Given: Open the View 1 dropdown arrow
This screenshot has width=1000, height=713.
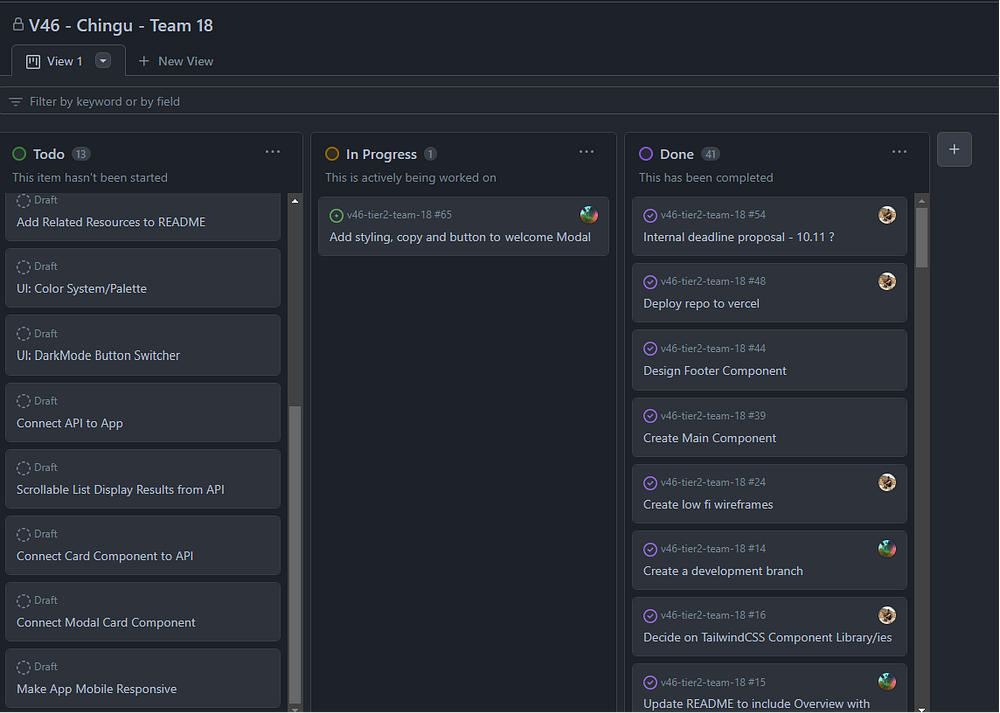Looking at the screenshot, I should tap(103, 61).
